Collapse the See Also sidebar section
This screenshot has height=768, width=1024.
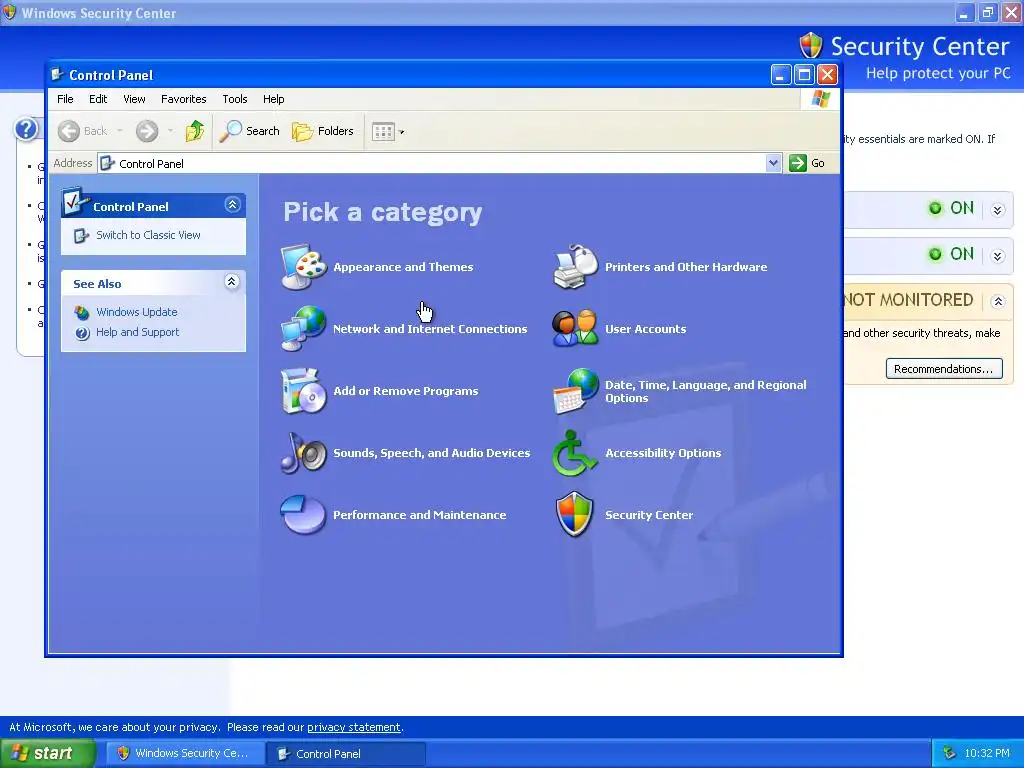coord(231,281)
